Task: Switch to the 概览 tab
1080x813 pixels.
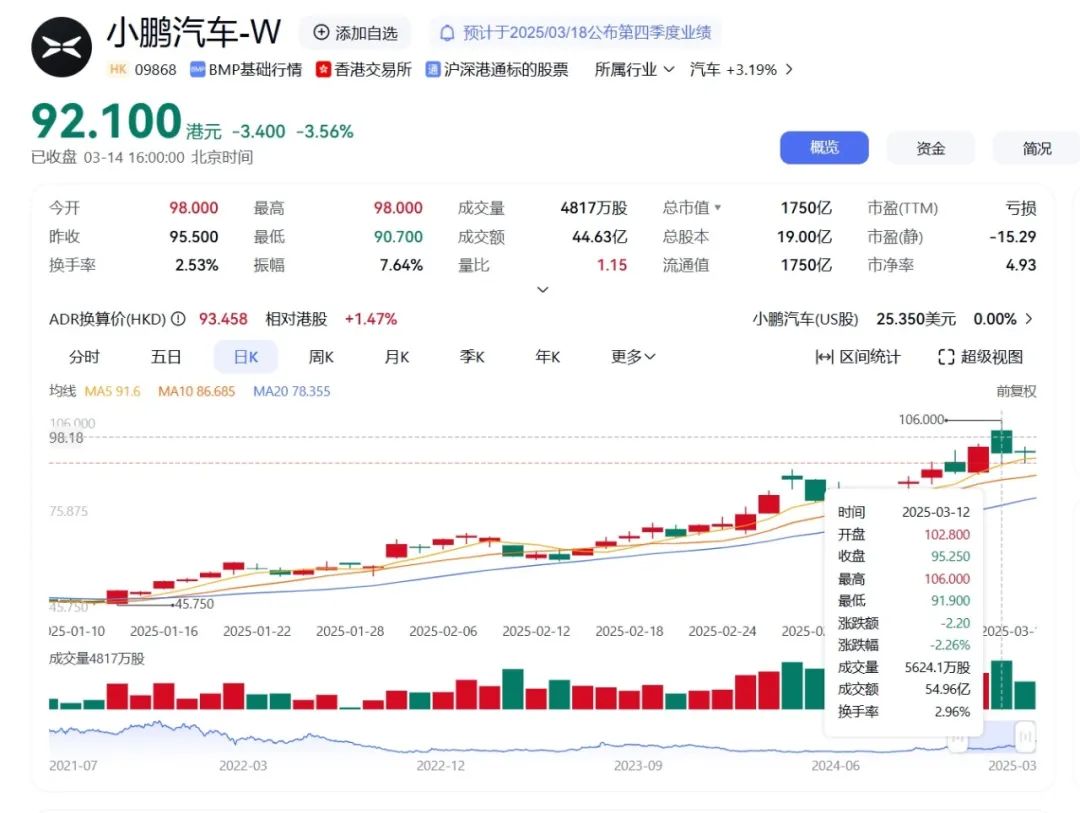Action: click(x=824, y=147)
